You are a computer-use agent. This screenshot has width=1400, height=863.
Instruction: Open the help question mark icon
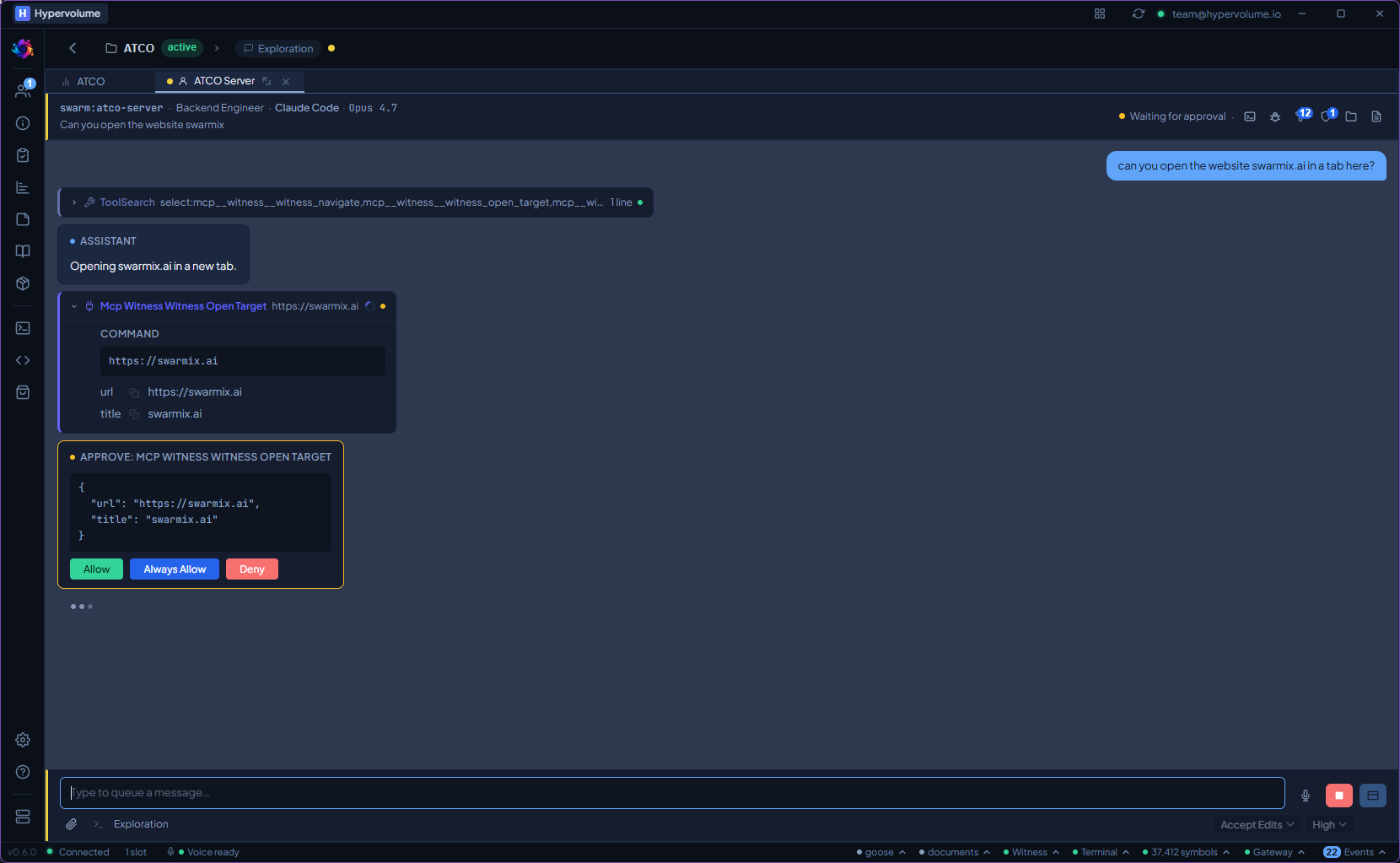(x=23, y=772)
